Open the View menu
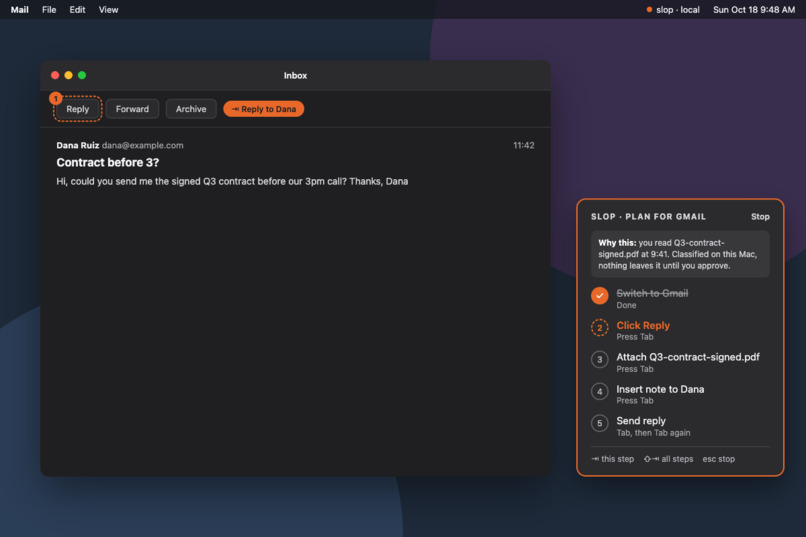806x537 pixels. [x=108, y=10]
